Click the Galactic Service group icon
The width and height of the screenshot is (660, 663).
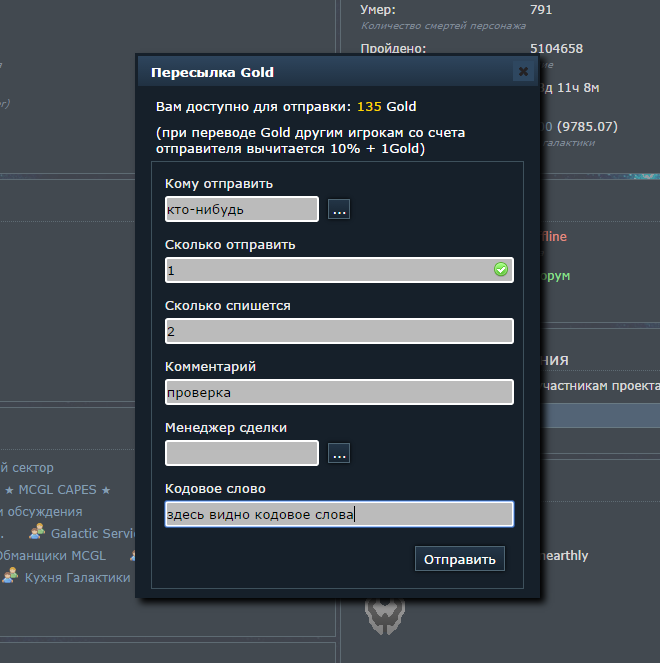[x=37, y=533]
